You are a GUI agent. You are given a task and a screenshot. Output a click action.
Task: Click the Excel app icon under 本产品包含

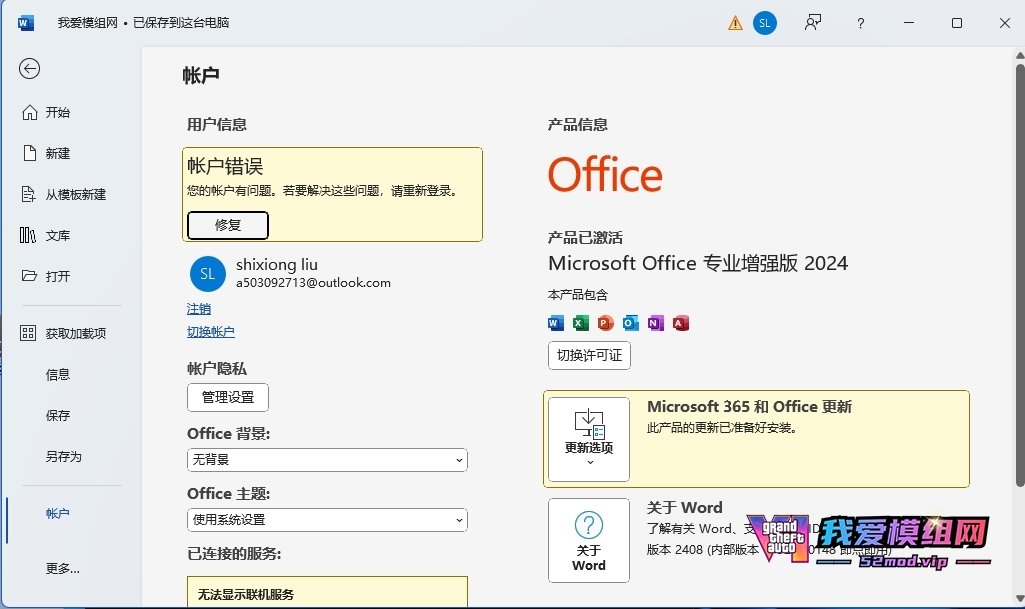pos(580,323)
